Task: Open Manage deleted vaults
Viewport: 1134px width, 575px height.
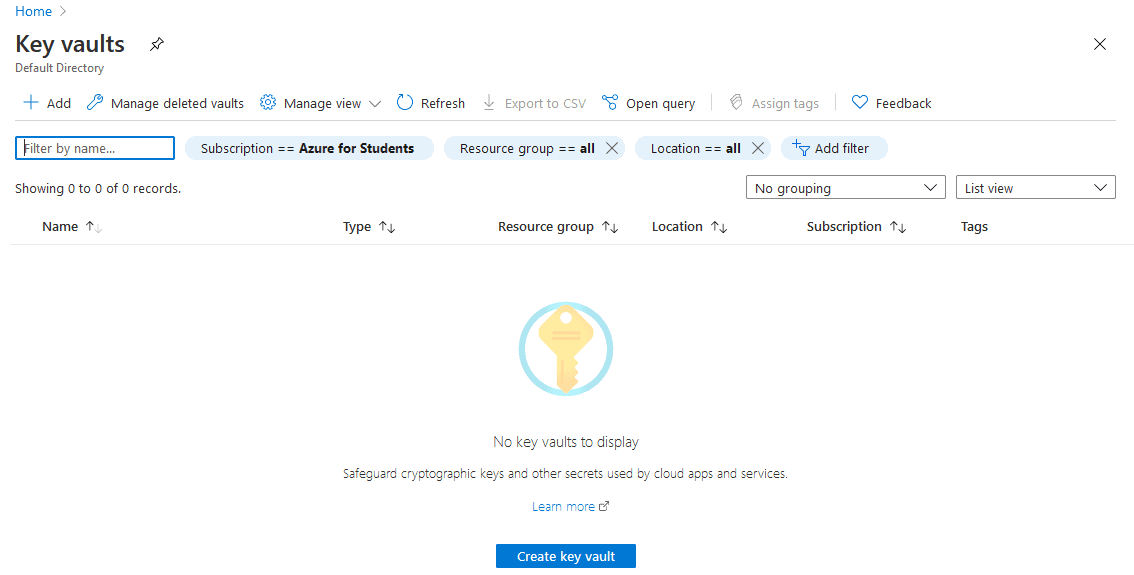Action: (166, 103)
